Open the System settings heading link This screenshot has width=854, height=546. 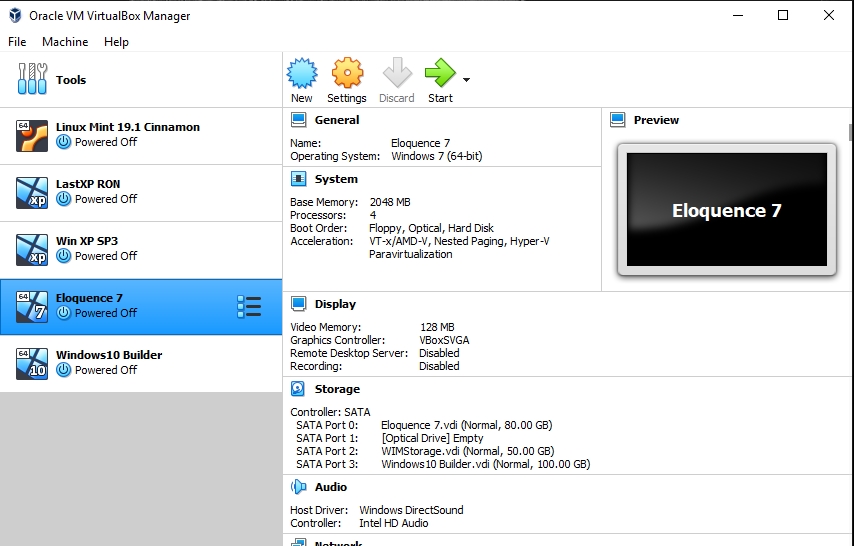click(336, 179)
